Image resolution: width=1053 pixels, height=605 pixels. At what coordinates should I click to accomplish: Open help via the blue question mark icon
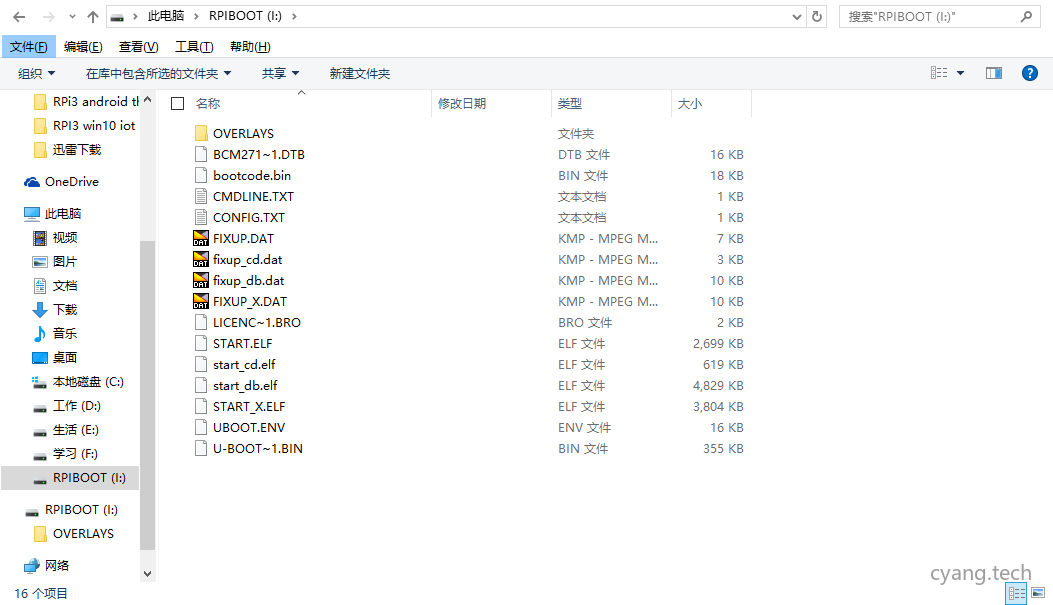(x=1032, y=72)
